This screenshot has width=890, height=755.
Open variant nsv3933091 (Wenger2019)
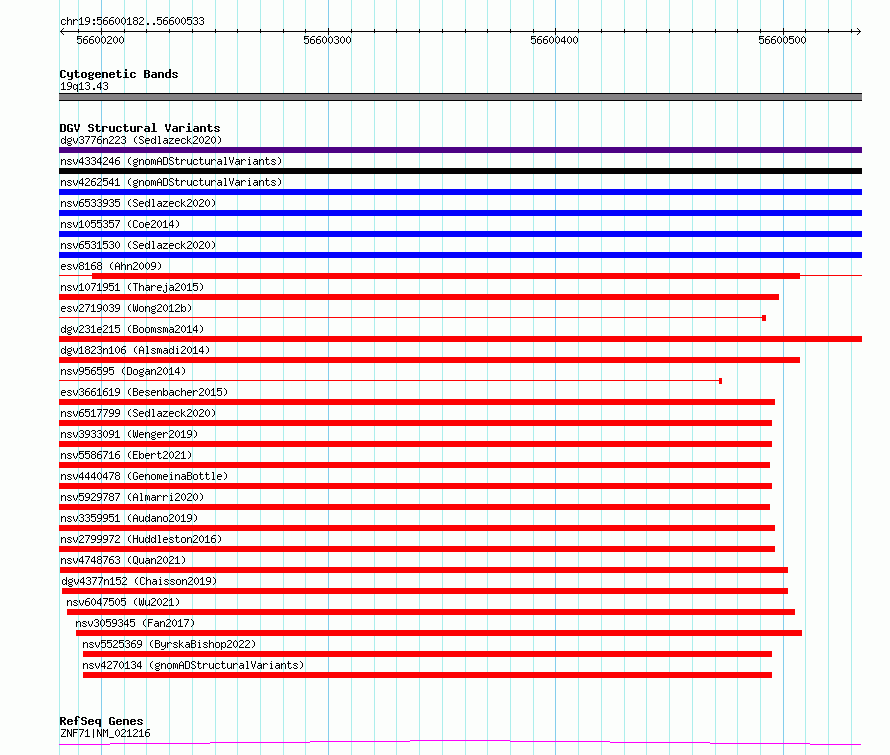(x=129, y=434)
